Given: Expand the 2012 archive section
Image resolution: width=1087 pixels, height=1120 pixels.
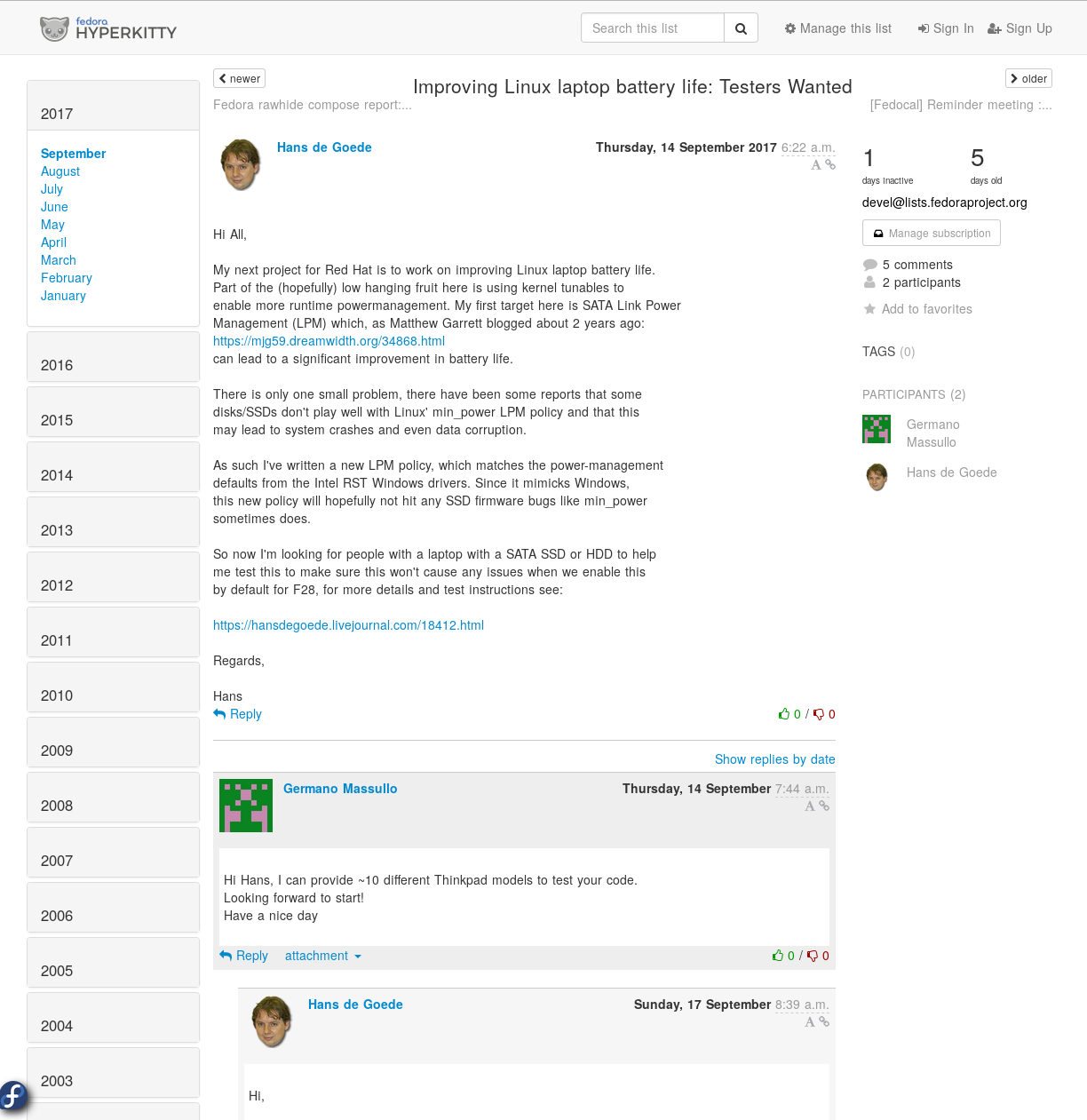Looking at the screenshot, I should [x=57, y=585].
